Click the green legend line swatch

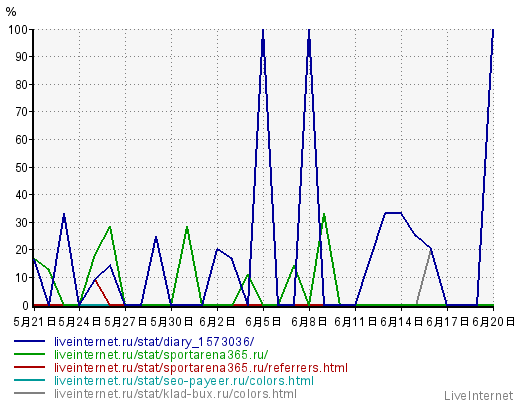click(x=29, y=354)
